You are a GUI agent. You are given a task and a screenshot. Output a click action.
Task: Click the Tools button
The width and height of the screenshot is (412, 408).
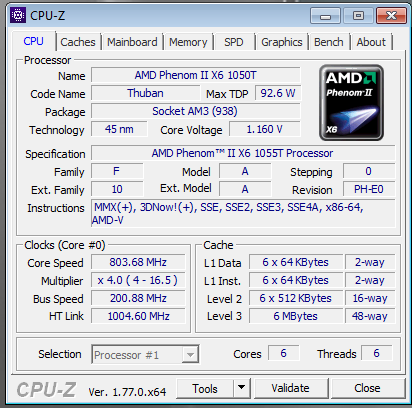click(205, 388)
